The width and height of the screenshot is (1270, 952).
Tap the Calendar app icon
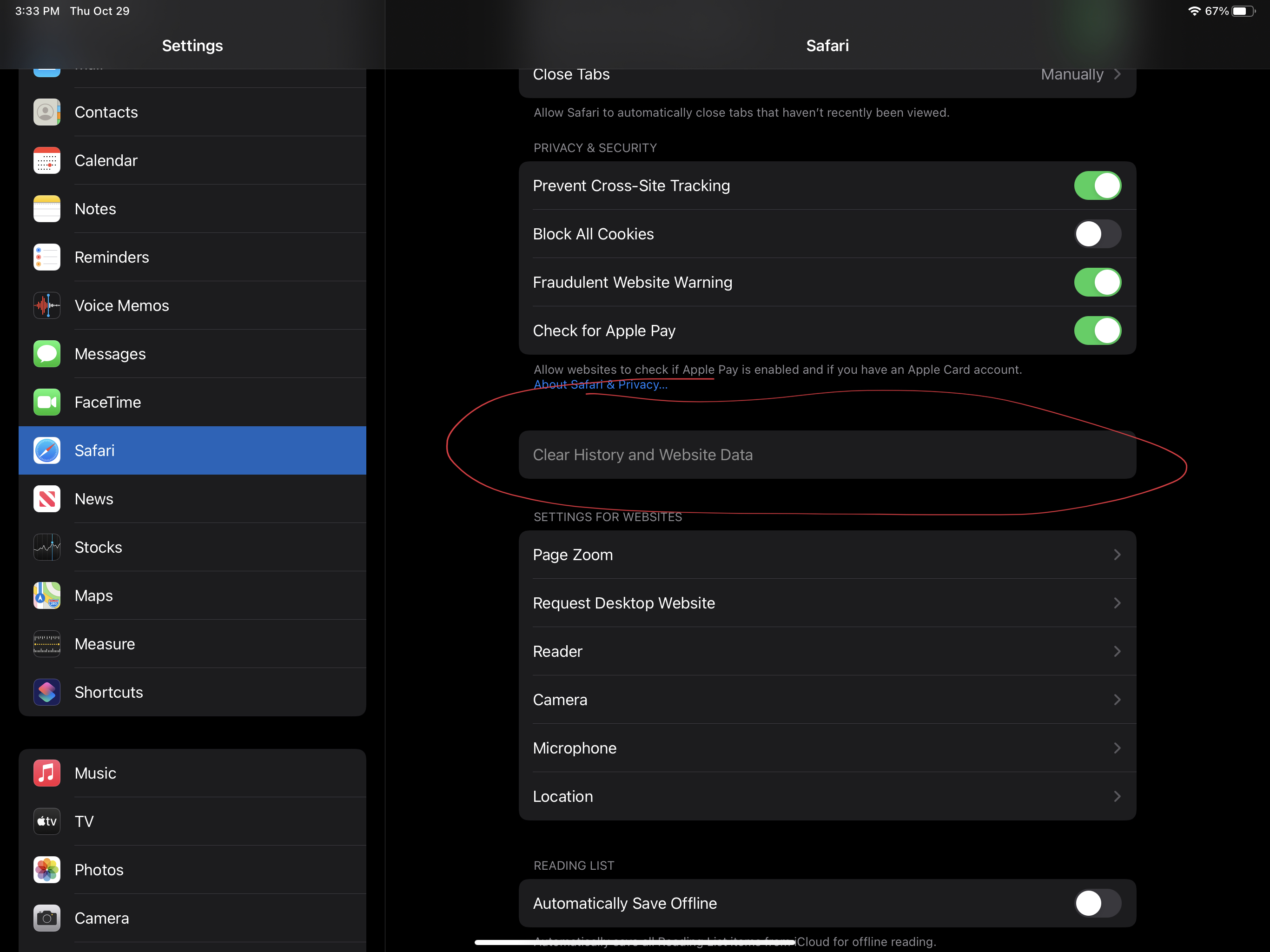[x=46, y=160]
